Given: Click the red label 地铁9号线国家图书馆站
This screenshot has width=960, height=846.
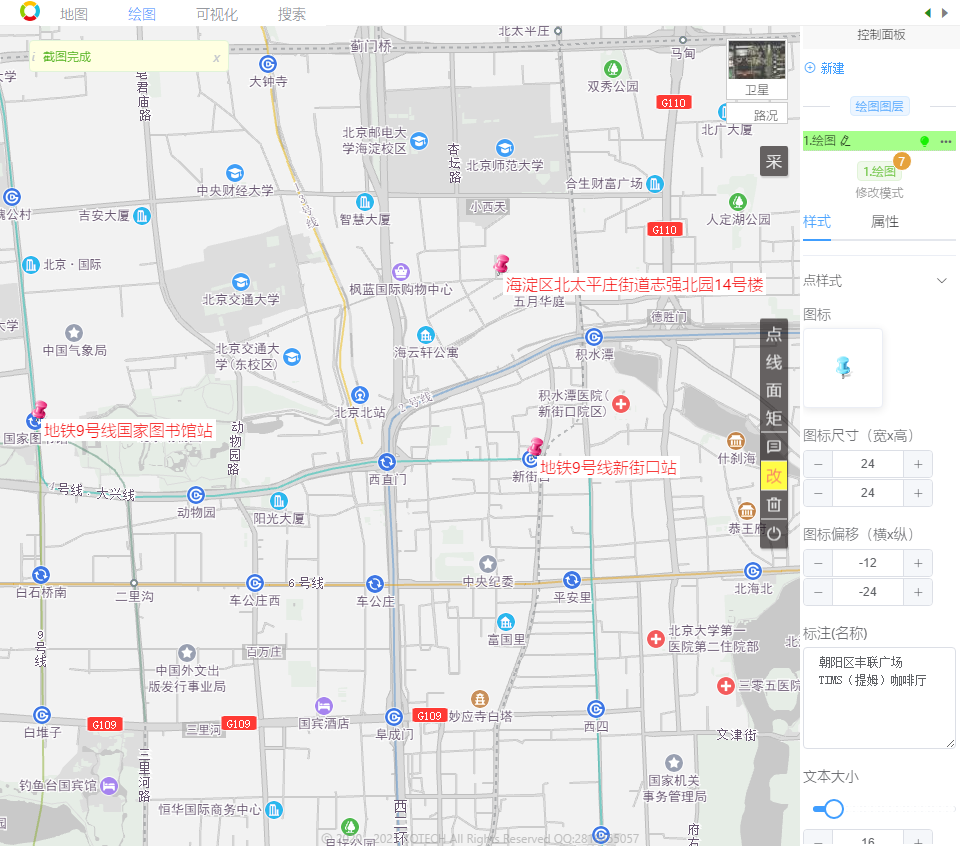Looking at the screenshot, I should [x=129, y=430].
